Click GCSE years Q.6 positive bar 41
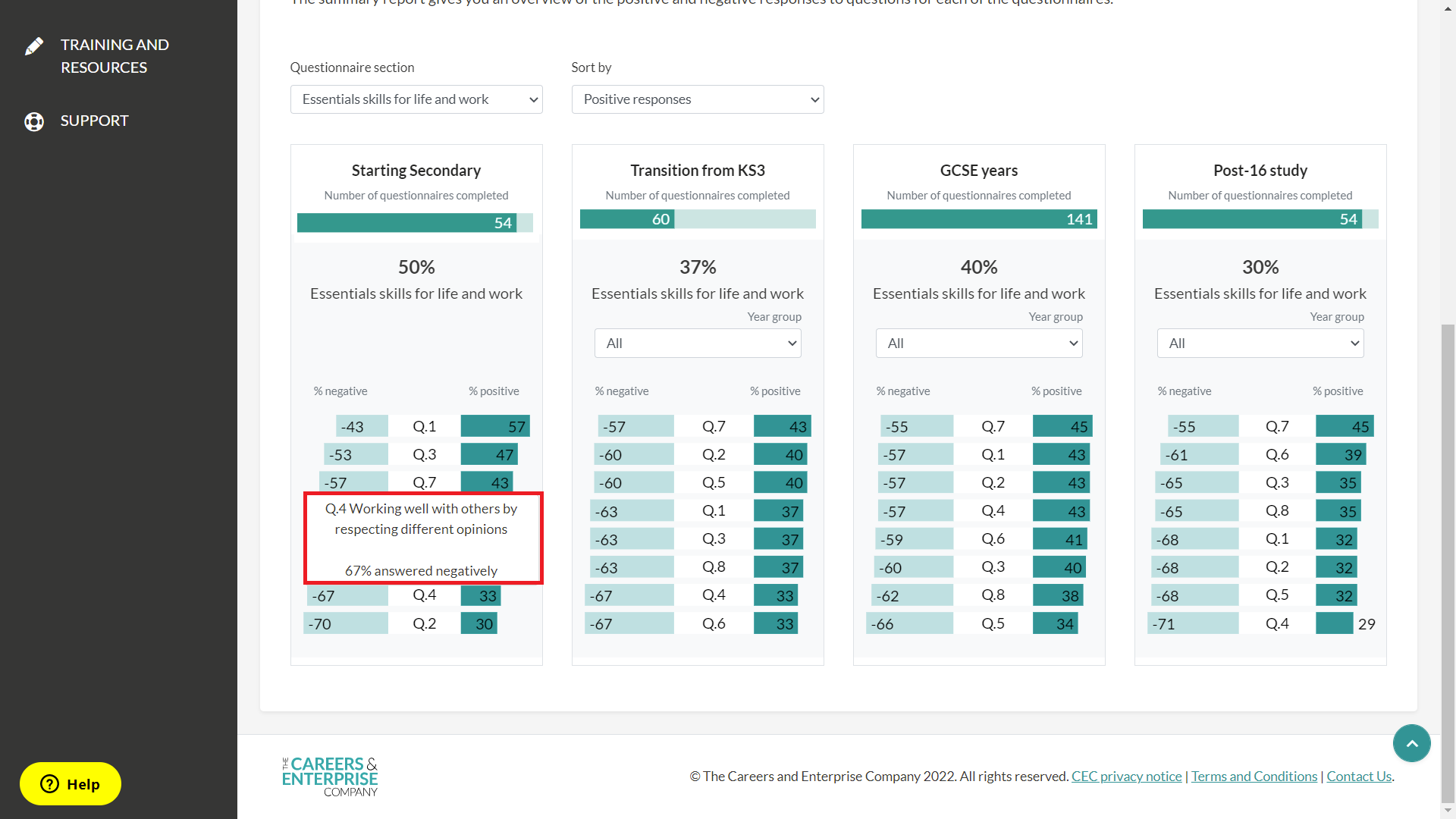Screen dimensions: 1456x819 1060,539
